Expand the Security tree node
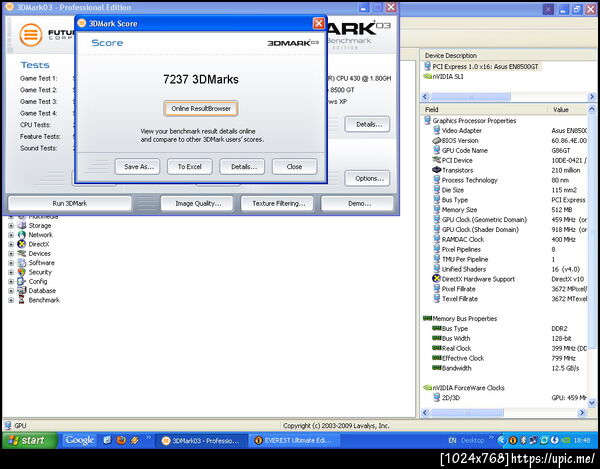The height and width of the screenshot is (469, 600). click(11, 272)
